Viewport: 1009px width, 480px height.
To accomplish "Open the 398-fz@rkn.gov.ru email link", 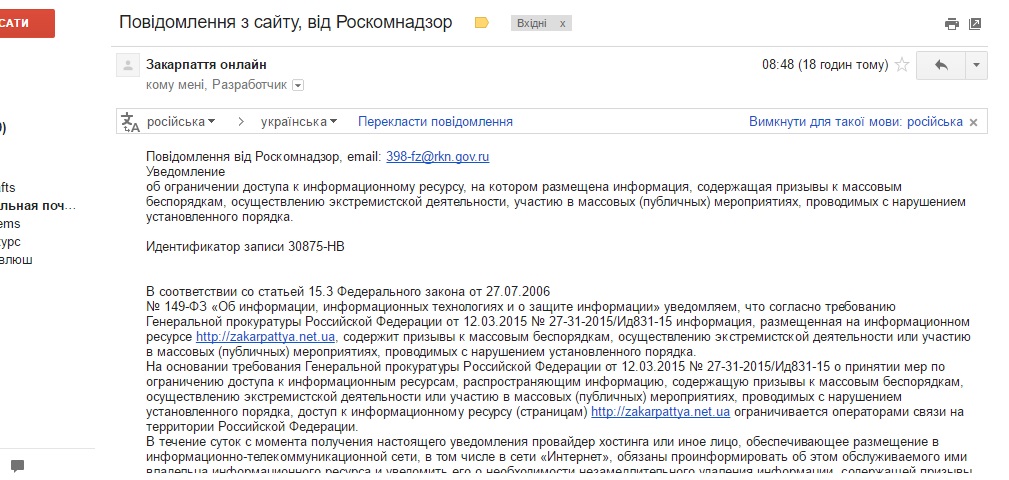I will coord(437,157).
